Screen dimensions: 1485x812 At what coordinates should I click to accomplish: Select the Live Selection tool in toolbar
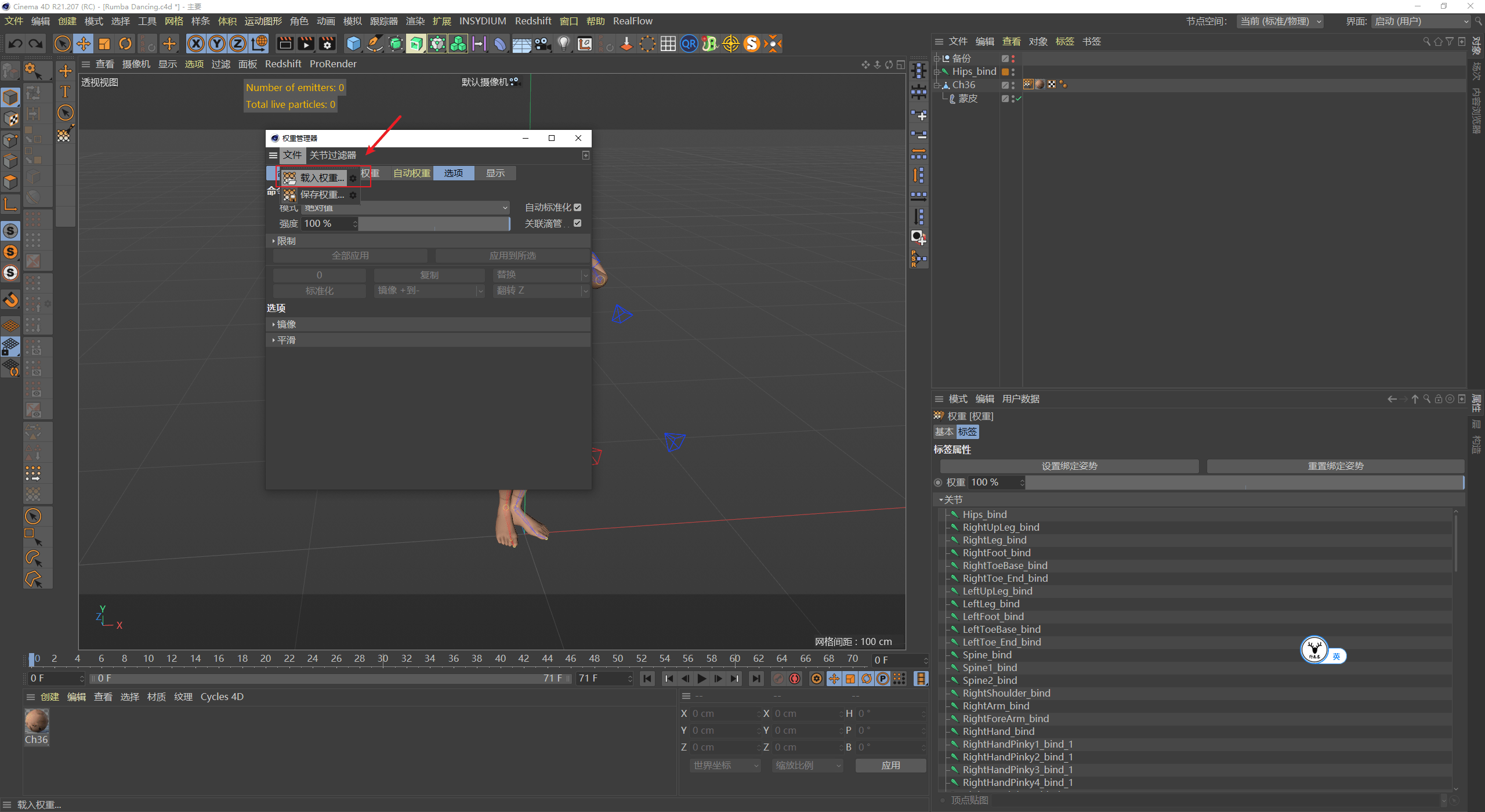pos(62,43)
